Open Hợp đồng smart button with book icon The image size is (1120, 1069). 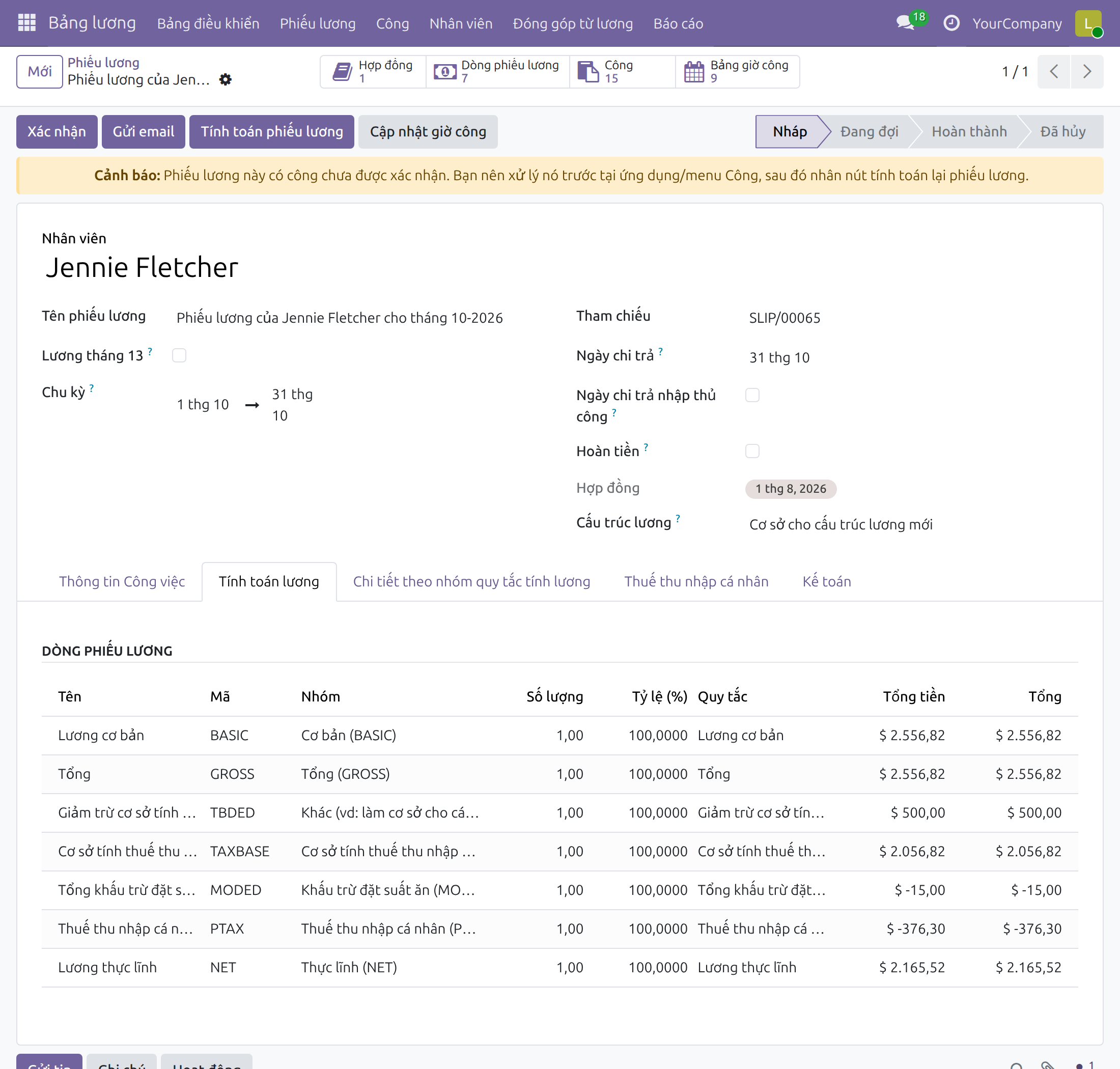373,72
